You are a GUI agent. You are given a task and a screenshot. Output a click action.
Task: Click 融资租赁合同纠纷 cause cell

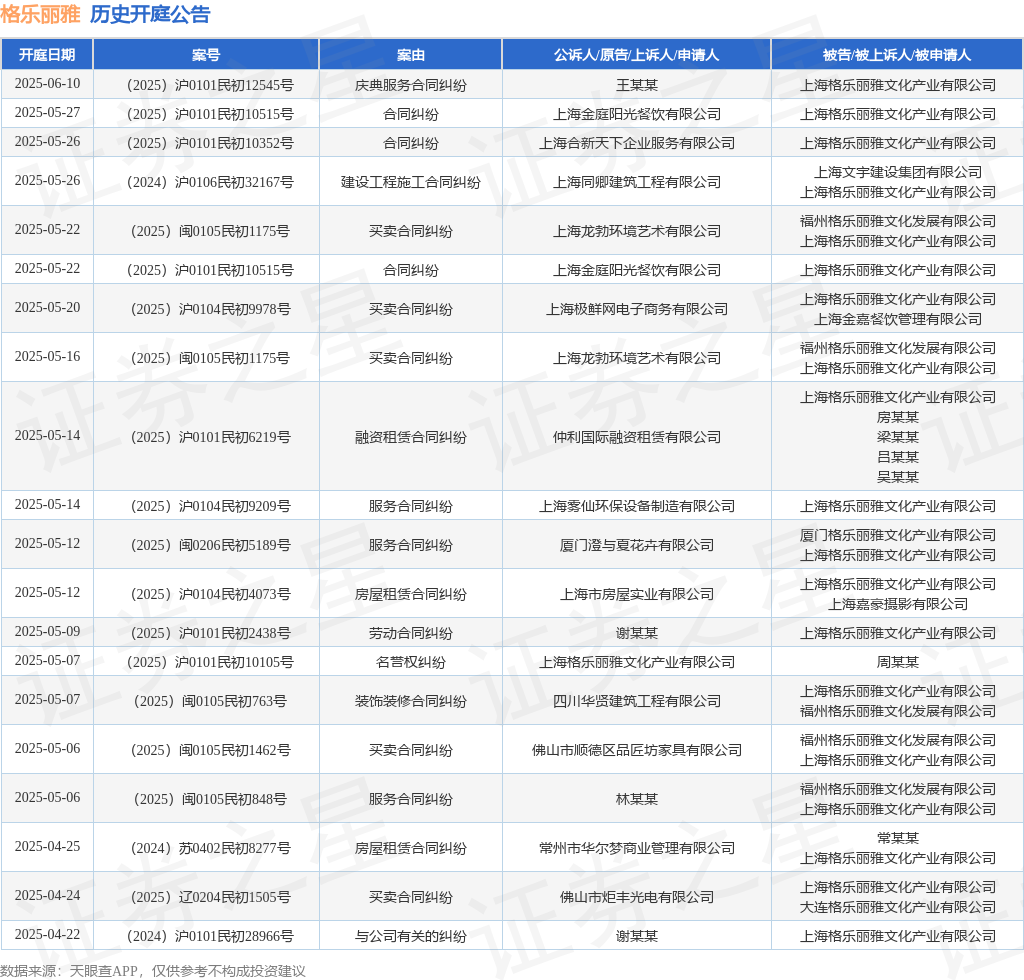[411, 437]
